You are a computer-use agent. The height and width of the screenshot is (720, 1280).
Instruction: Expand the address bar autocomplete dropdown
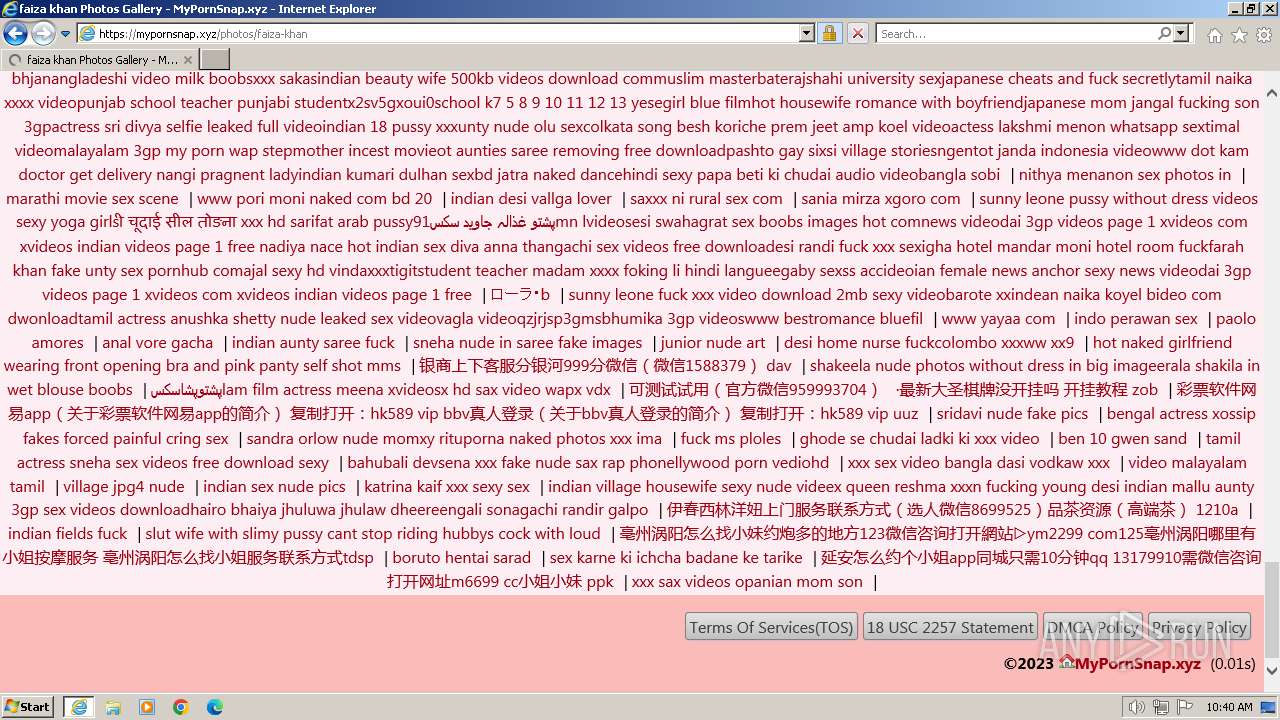(x=807, y=34)
